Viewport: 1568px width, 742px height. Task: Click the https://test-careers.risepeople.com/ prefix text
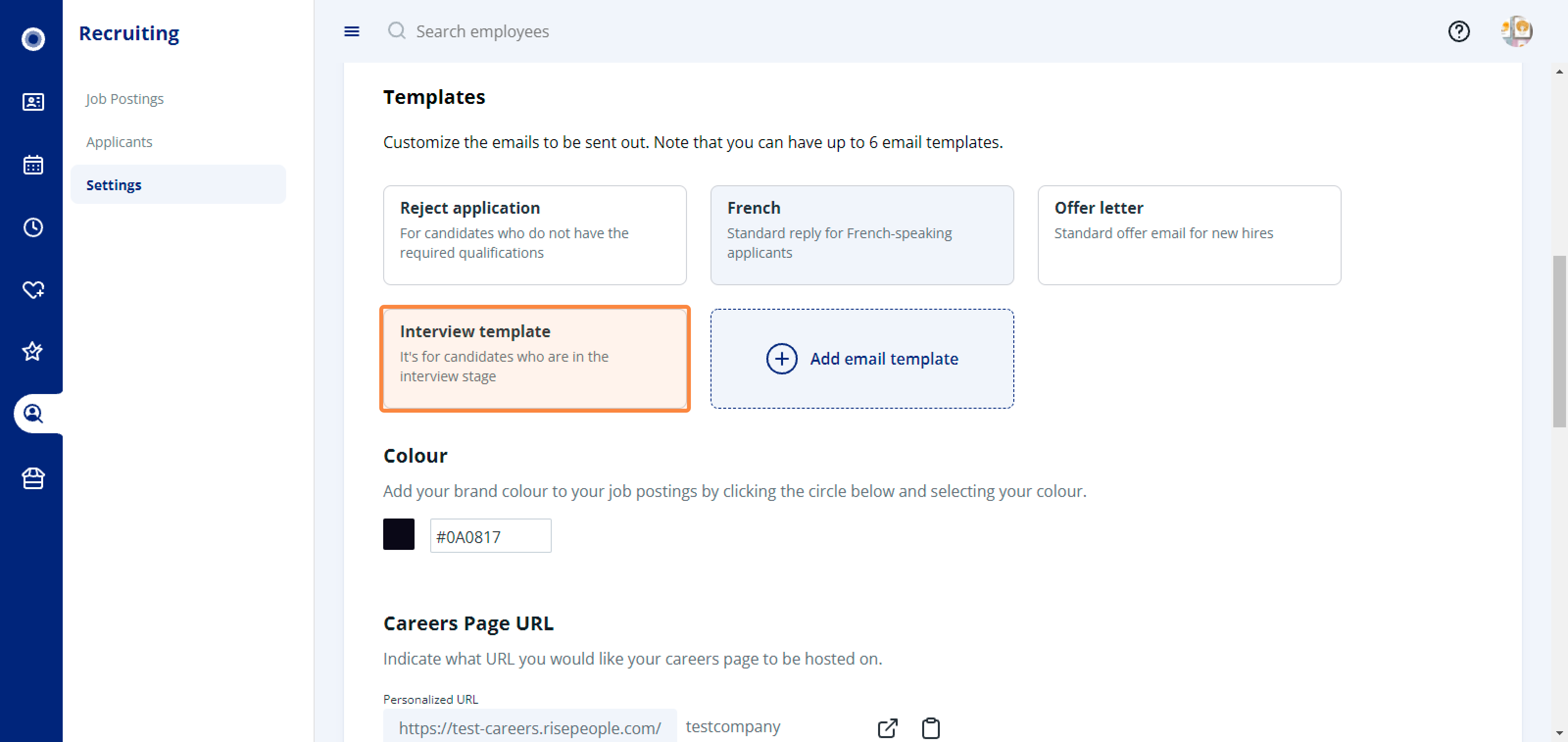tap(530, 728)
